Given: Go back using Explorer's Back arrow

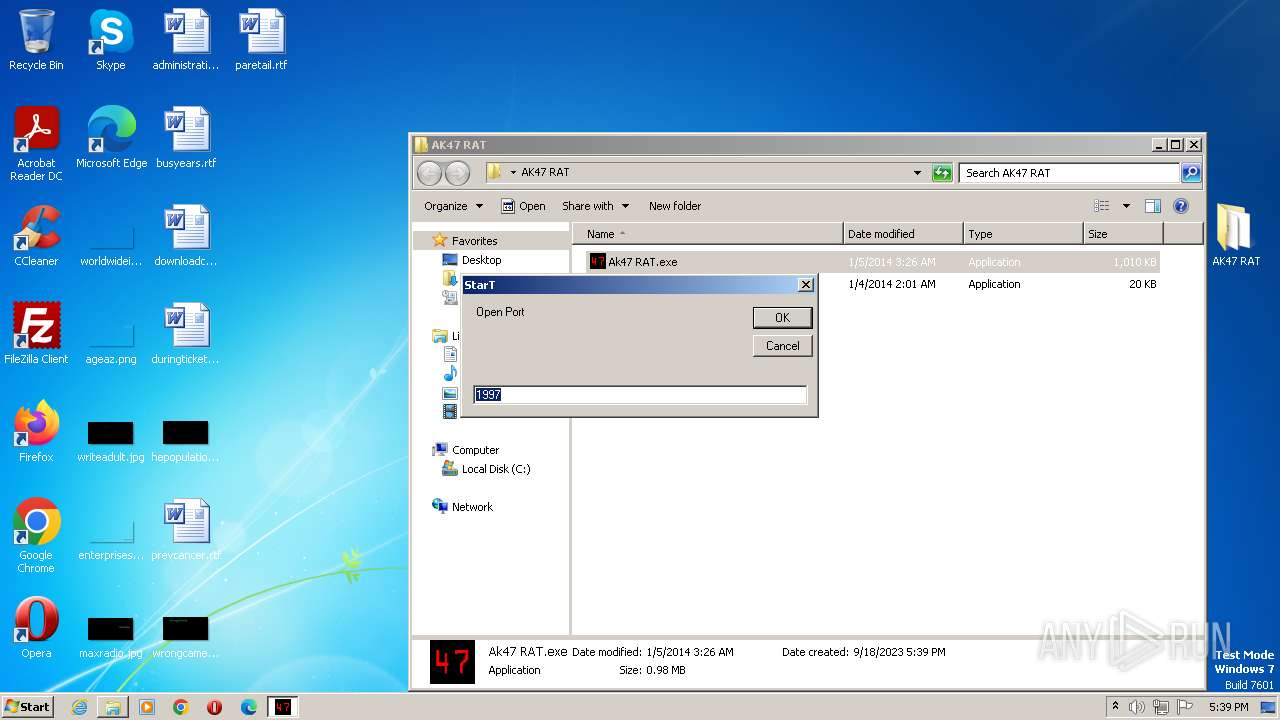Looking at the screenshot, I should pyautogui.click(x=429, y=173).
